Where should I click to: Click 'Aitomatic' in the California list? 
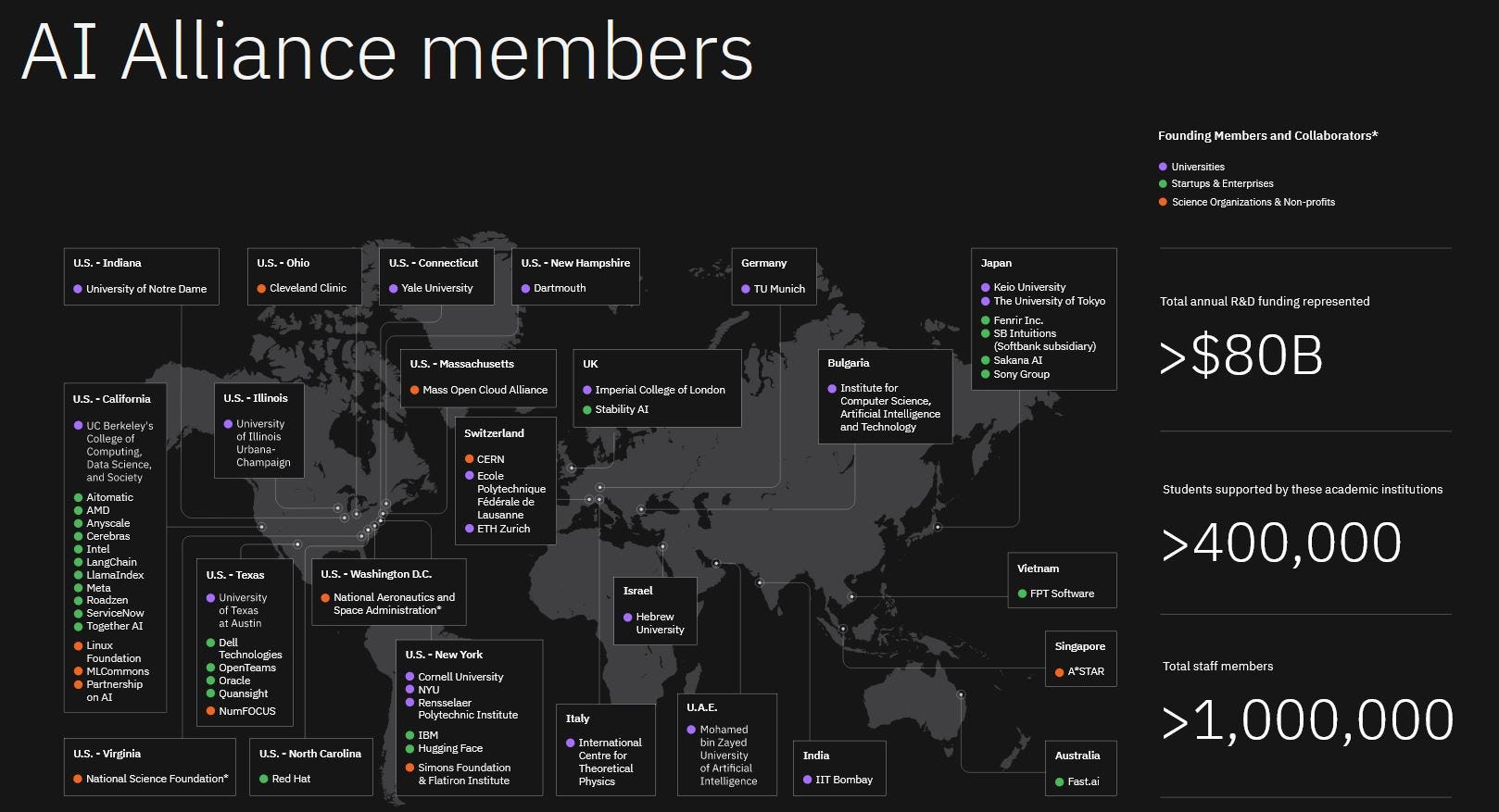click(110, 497)
